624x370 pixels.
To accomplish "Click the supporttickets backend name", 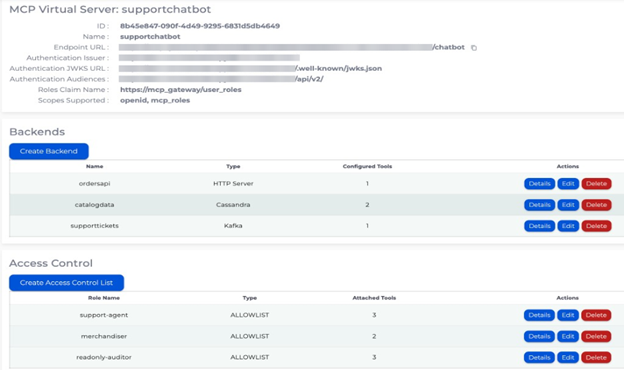I will click(94, 226).
